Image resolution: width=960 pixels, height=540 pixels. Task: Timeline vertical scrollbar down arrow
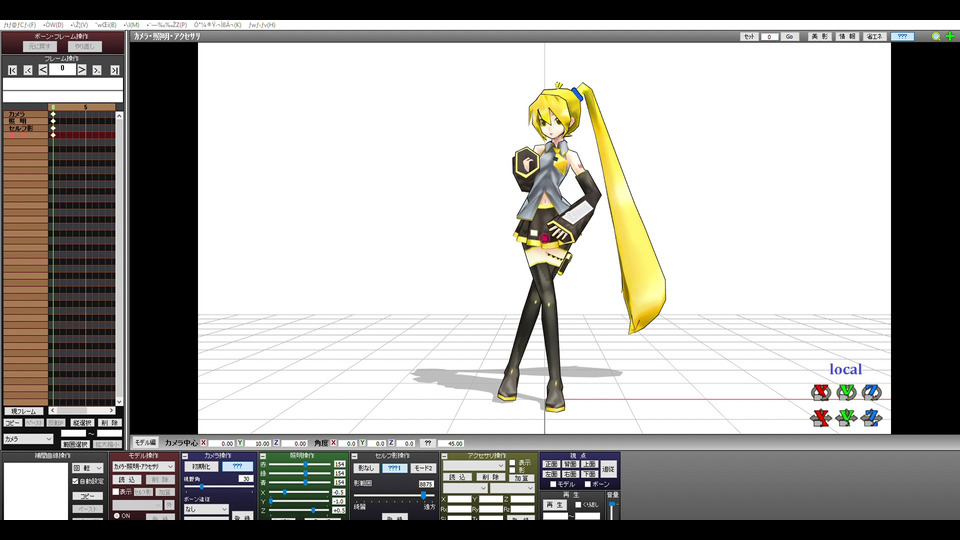[x=119, y=402]
